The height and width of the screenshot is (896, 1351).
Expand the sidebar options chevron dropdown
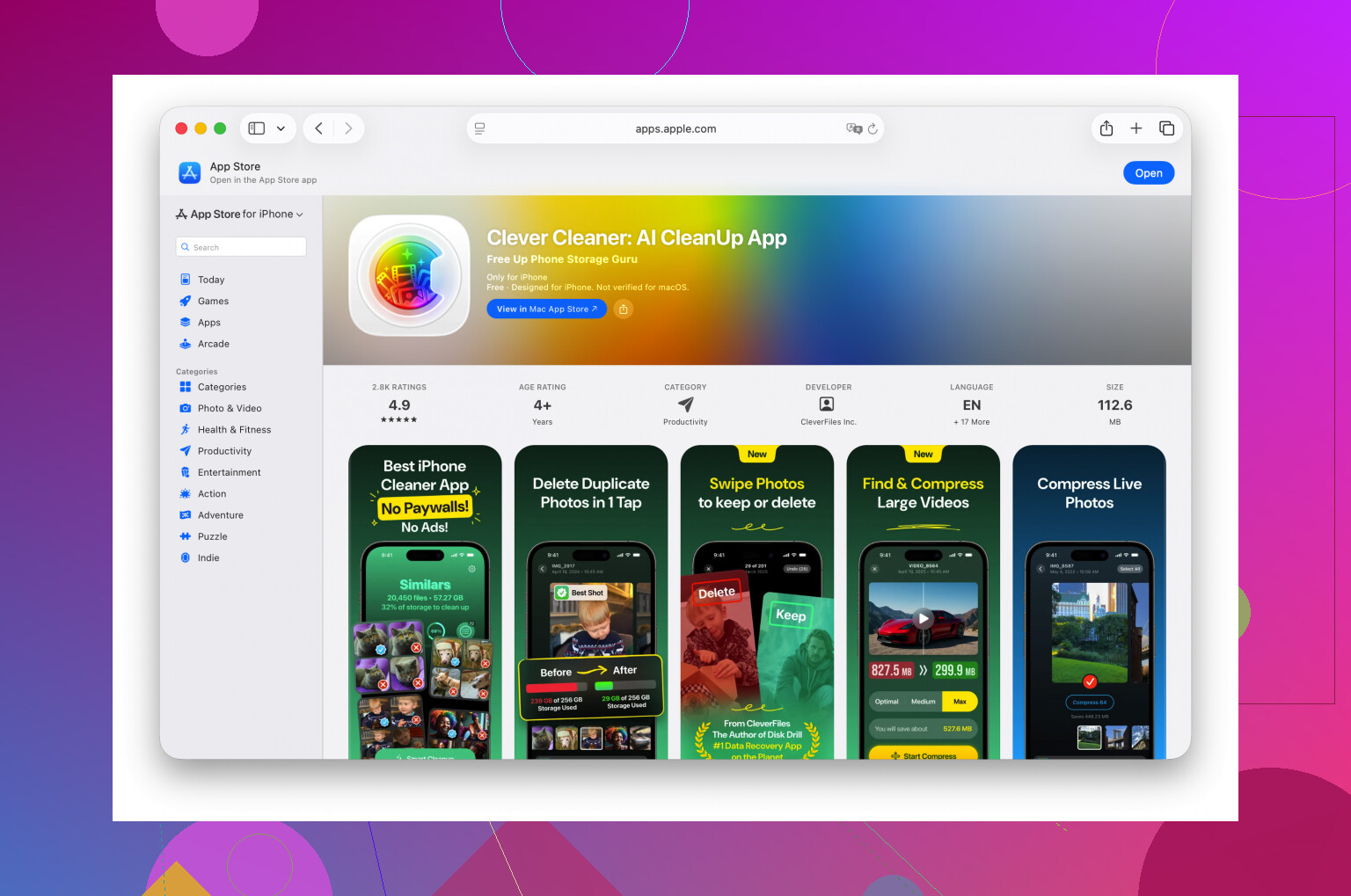click(281, 128)
